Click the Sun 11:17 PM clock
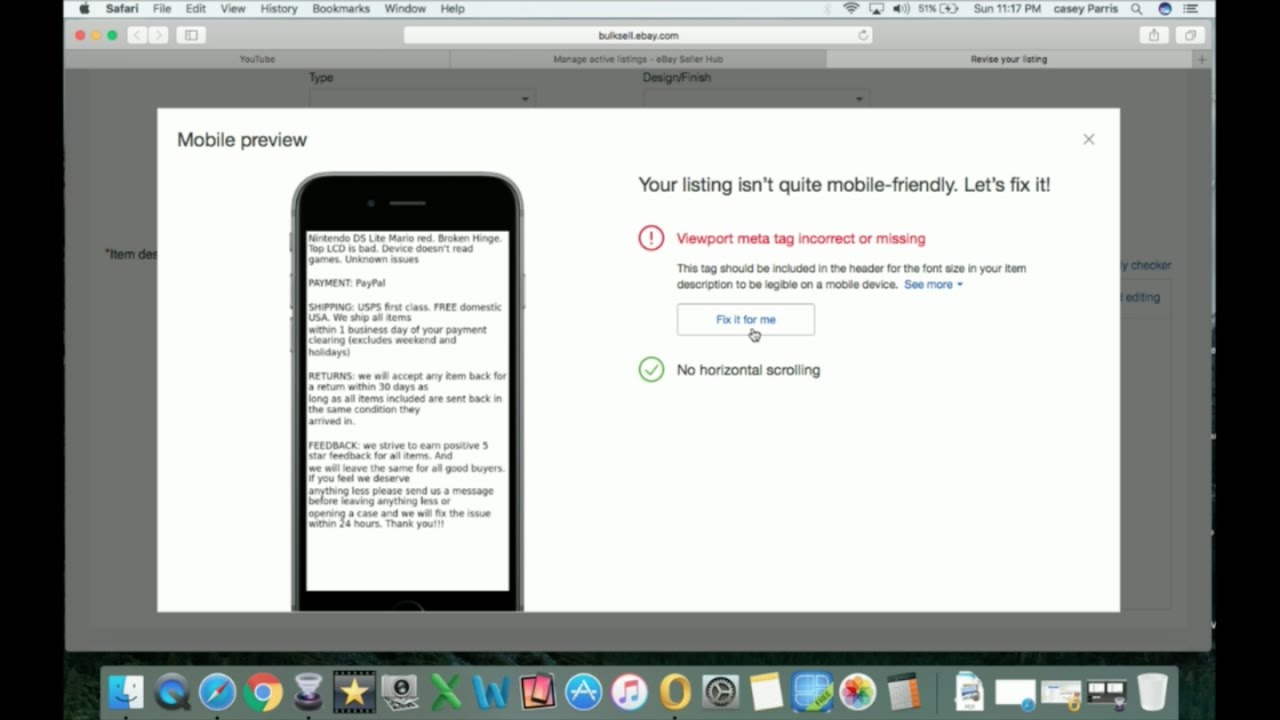This screenshot has width=1280, height=720. click(1008, 9)
